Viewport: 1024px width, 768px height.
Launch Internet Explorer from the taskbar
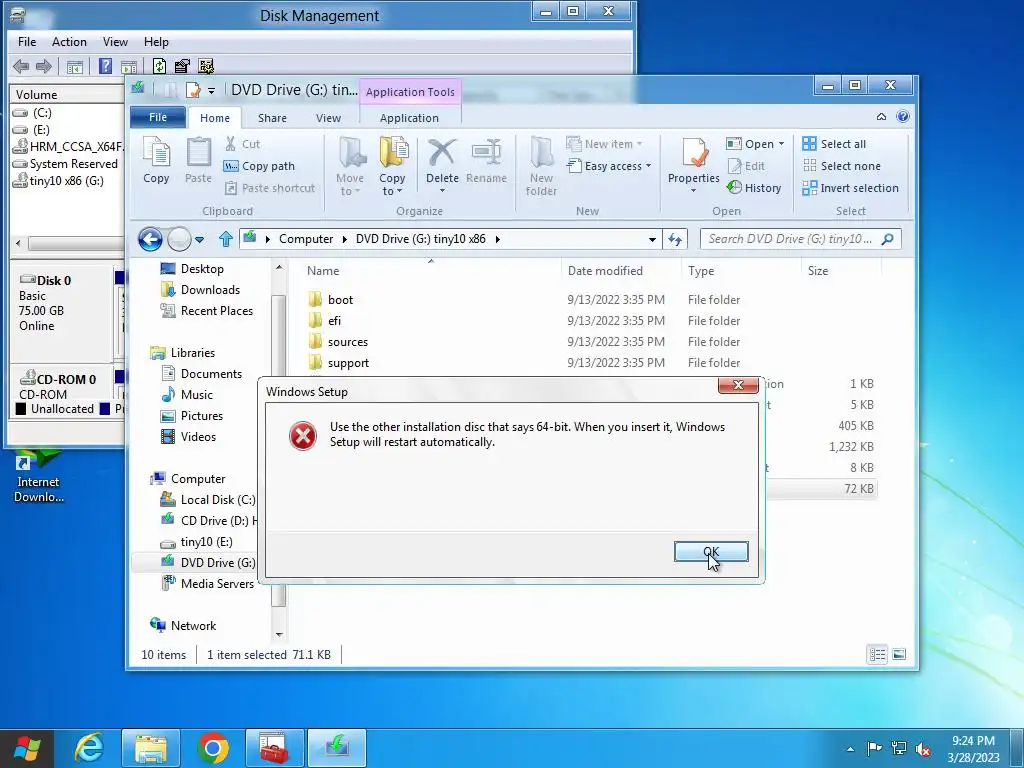[89, 748]
